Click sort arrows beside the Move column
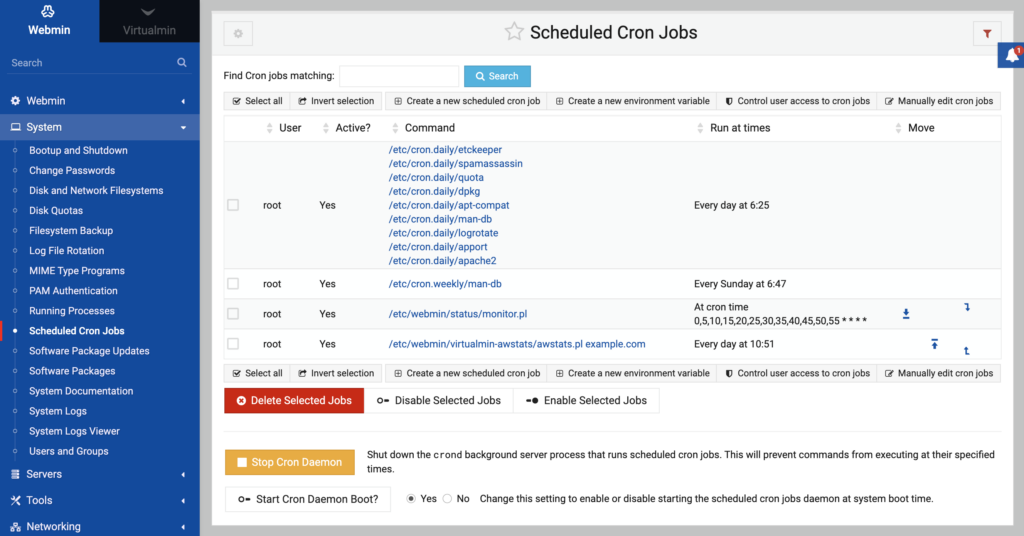 898,128
